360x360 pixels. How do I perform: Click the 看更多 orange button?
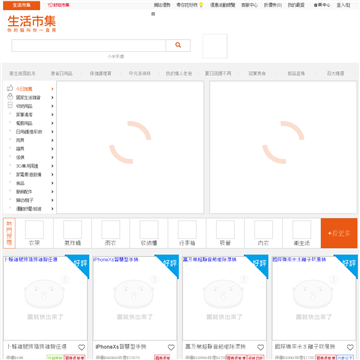[x=339, y=233]
